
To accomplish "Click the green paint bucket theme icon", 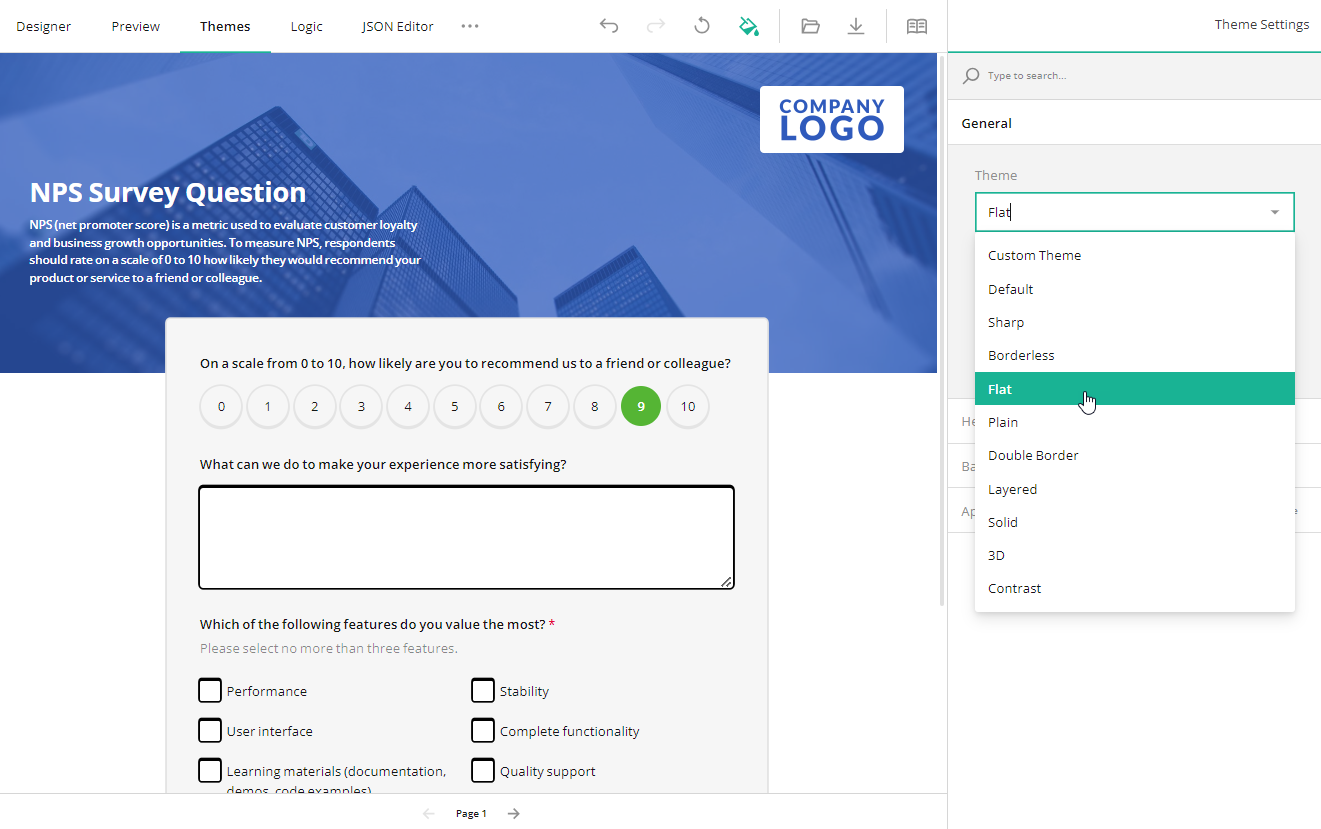I will (x=749, y=25).
